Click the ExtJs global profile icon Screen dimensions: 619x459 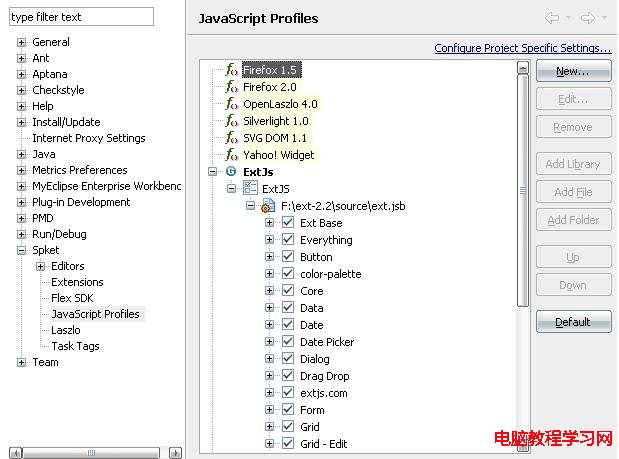tap(231, 172)
